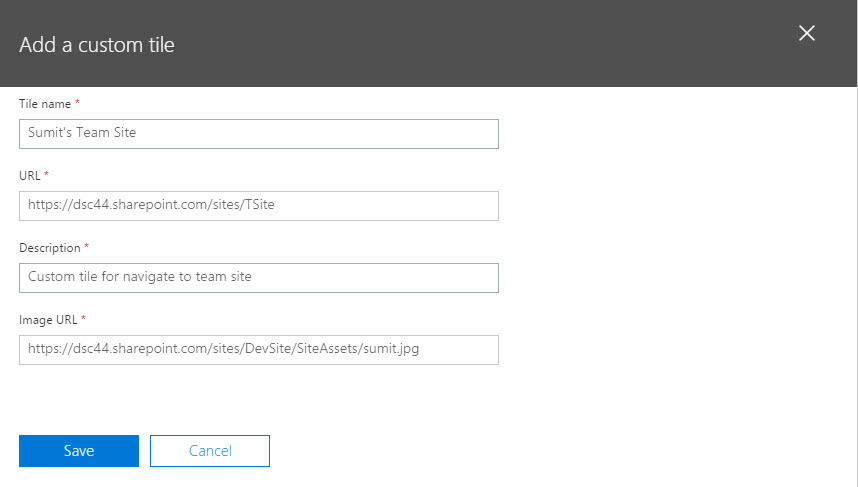This screenshot has width=858, height=487.
Task: Click the red asterisk next to URL
Action: point(46,175)
